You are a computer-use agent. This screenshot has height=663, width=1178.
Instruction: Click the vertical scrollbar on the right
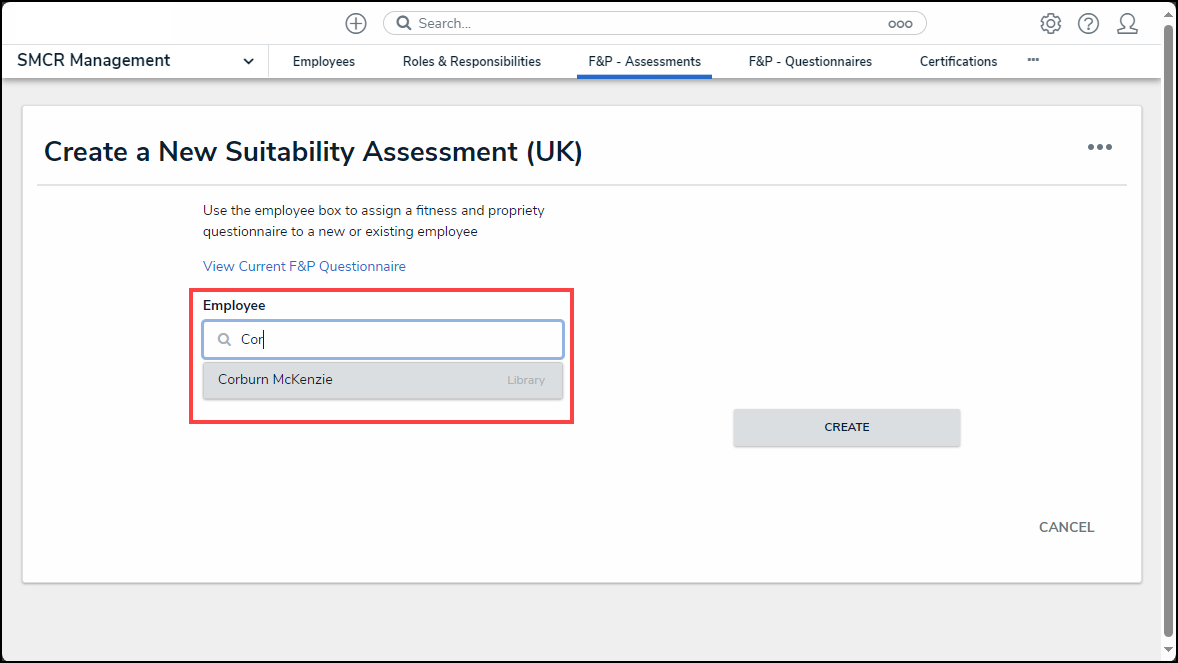[1168, 330]
